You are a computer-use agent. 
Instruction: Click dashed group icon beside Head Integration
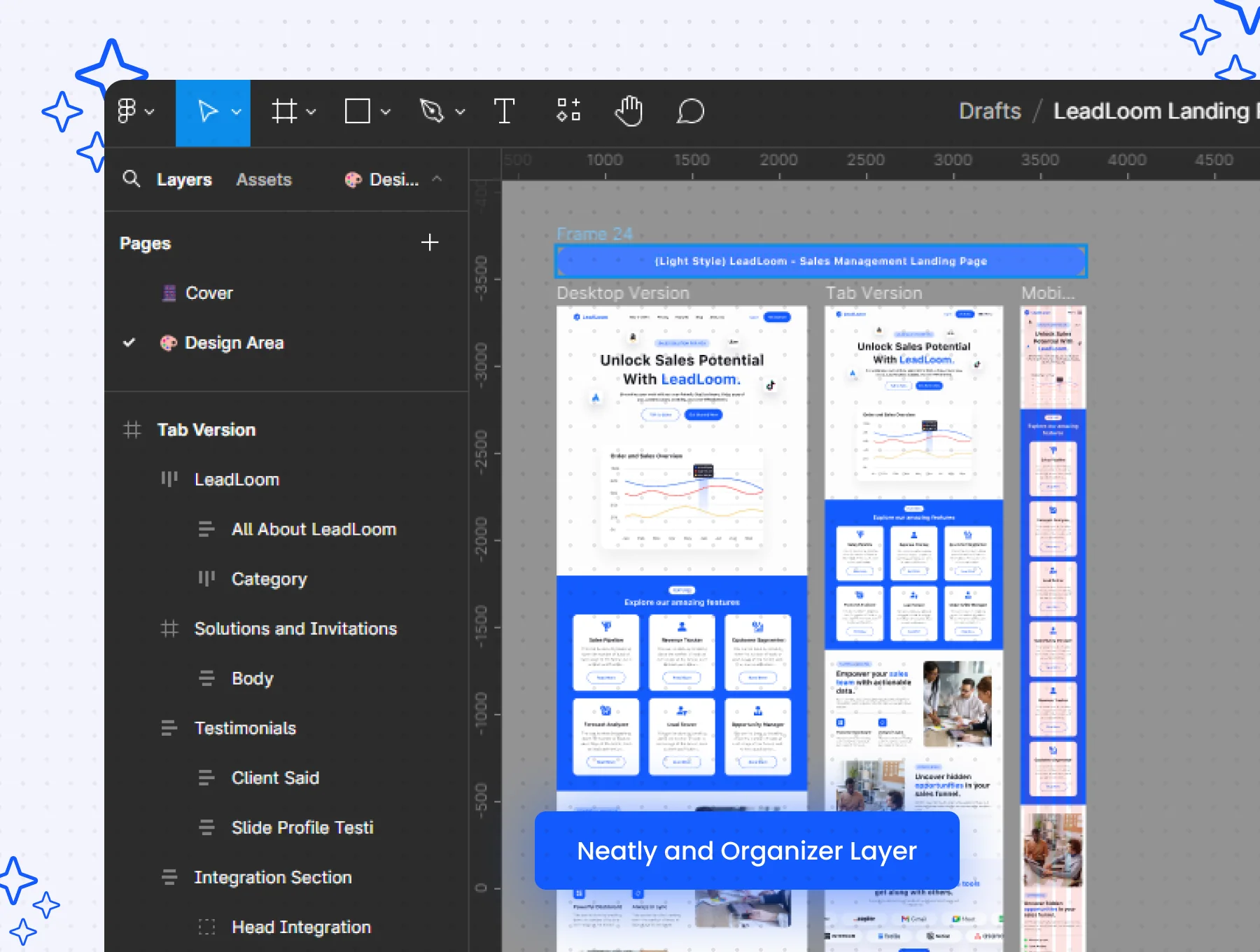[206, 927]
